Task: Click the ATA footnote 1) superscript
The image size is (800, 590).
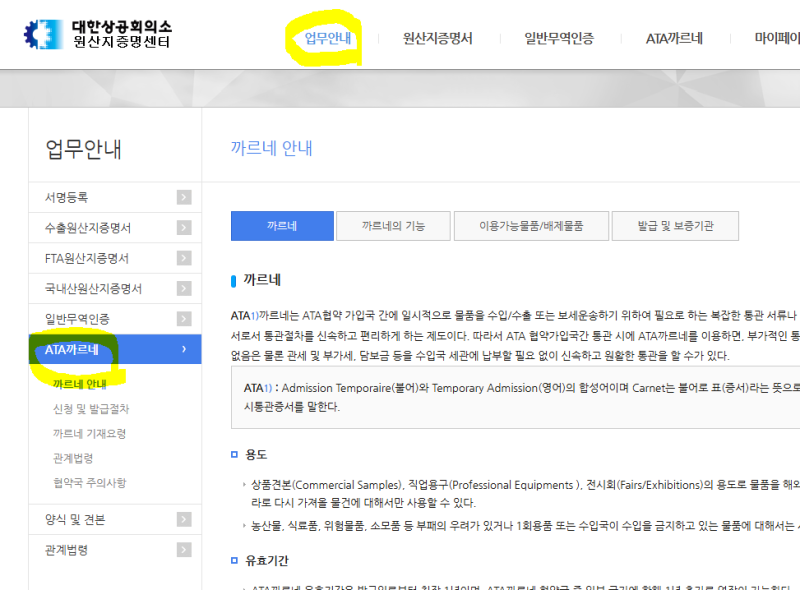Action: tap(254, 316)
